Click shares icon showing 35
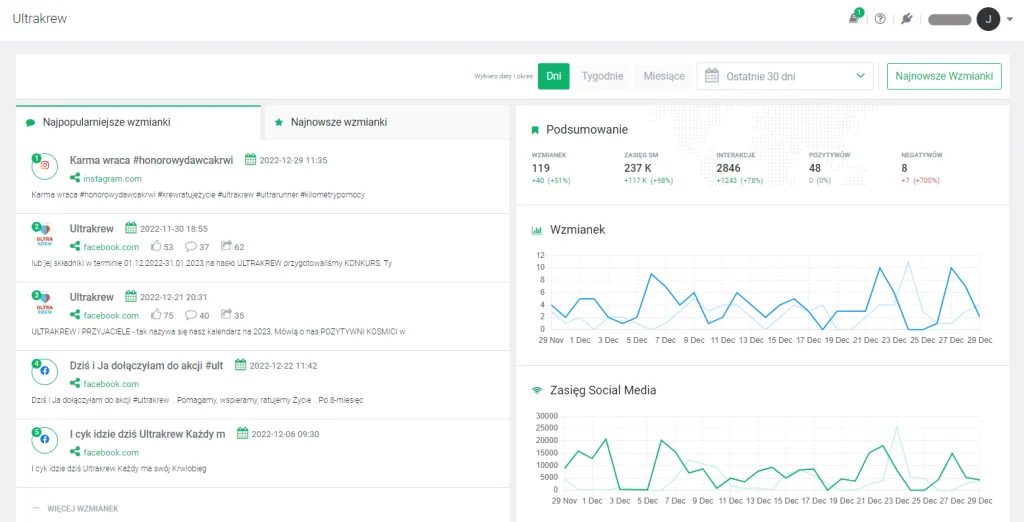This screenshot has width=1024, height=522. click(226, 315)
